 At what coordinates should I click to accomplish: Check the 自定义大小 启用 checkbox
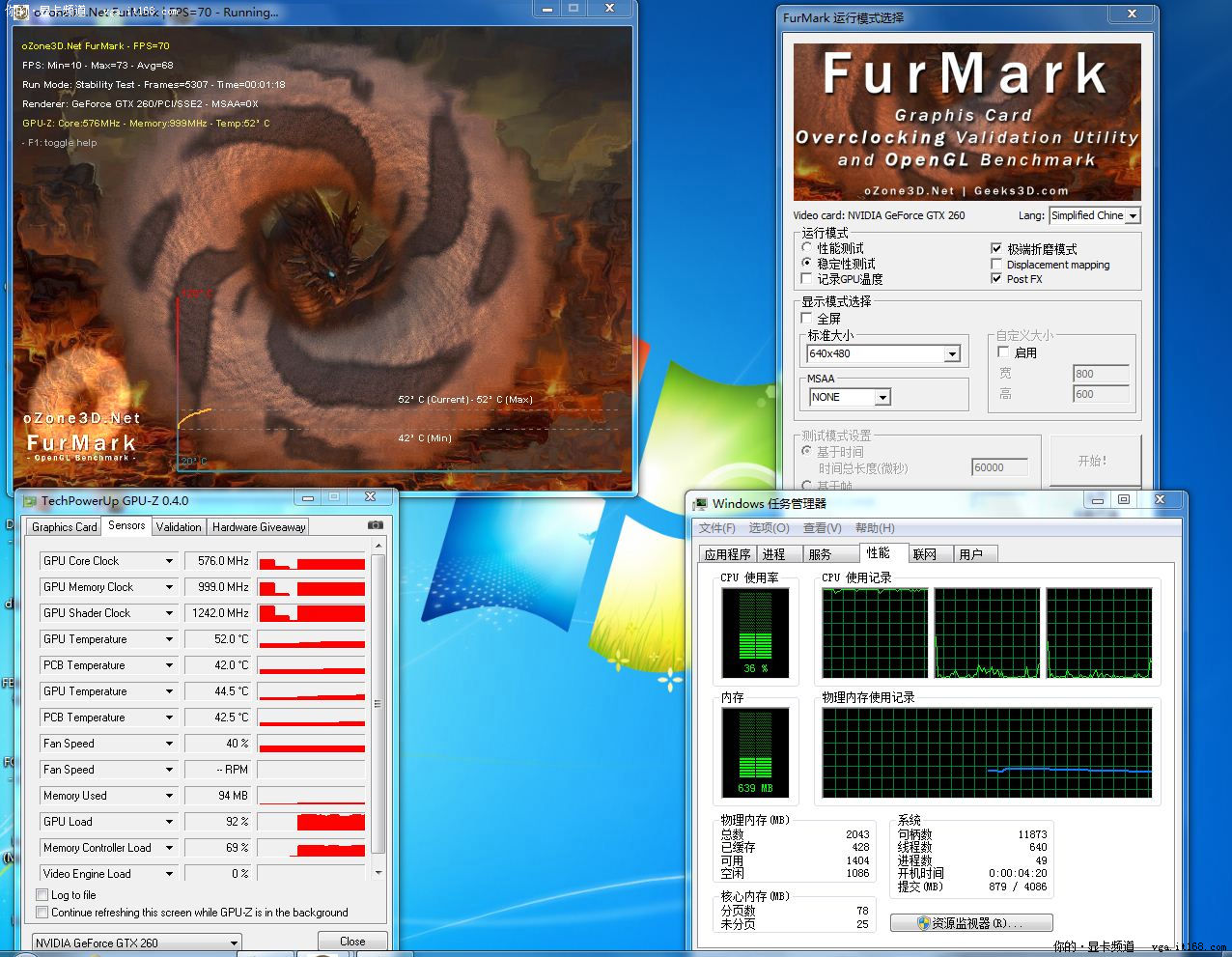click(1004, 352)
